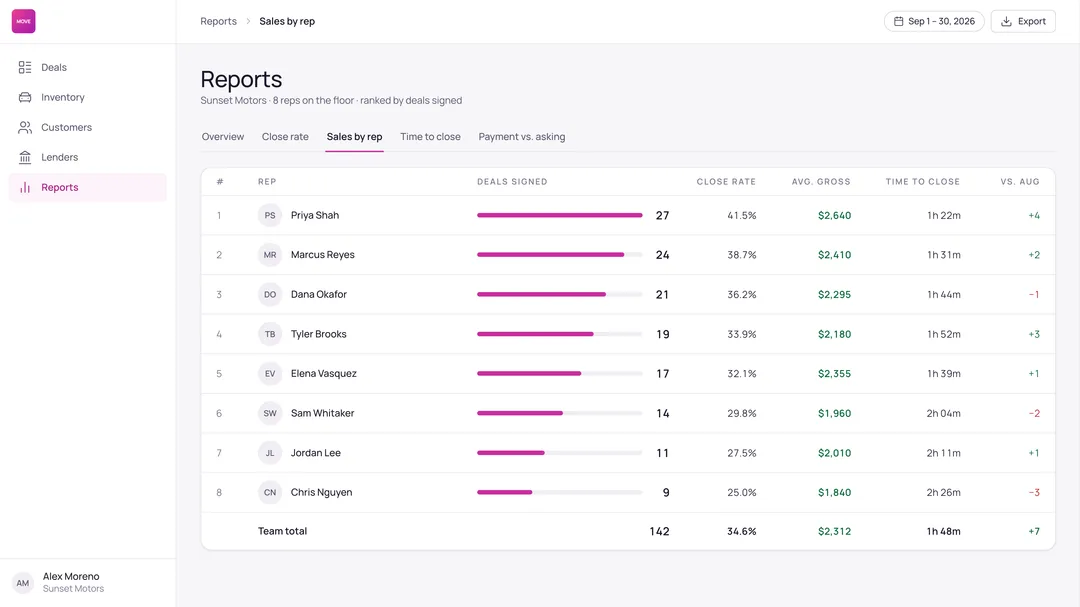Screen dimensions: 1080x607
Task: Click Sam Whitaker's close rate 29.8%
Action: coord(742,413)
